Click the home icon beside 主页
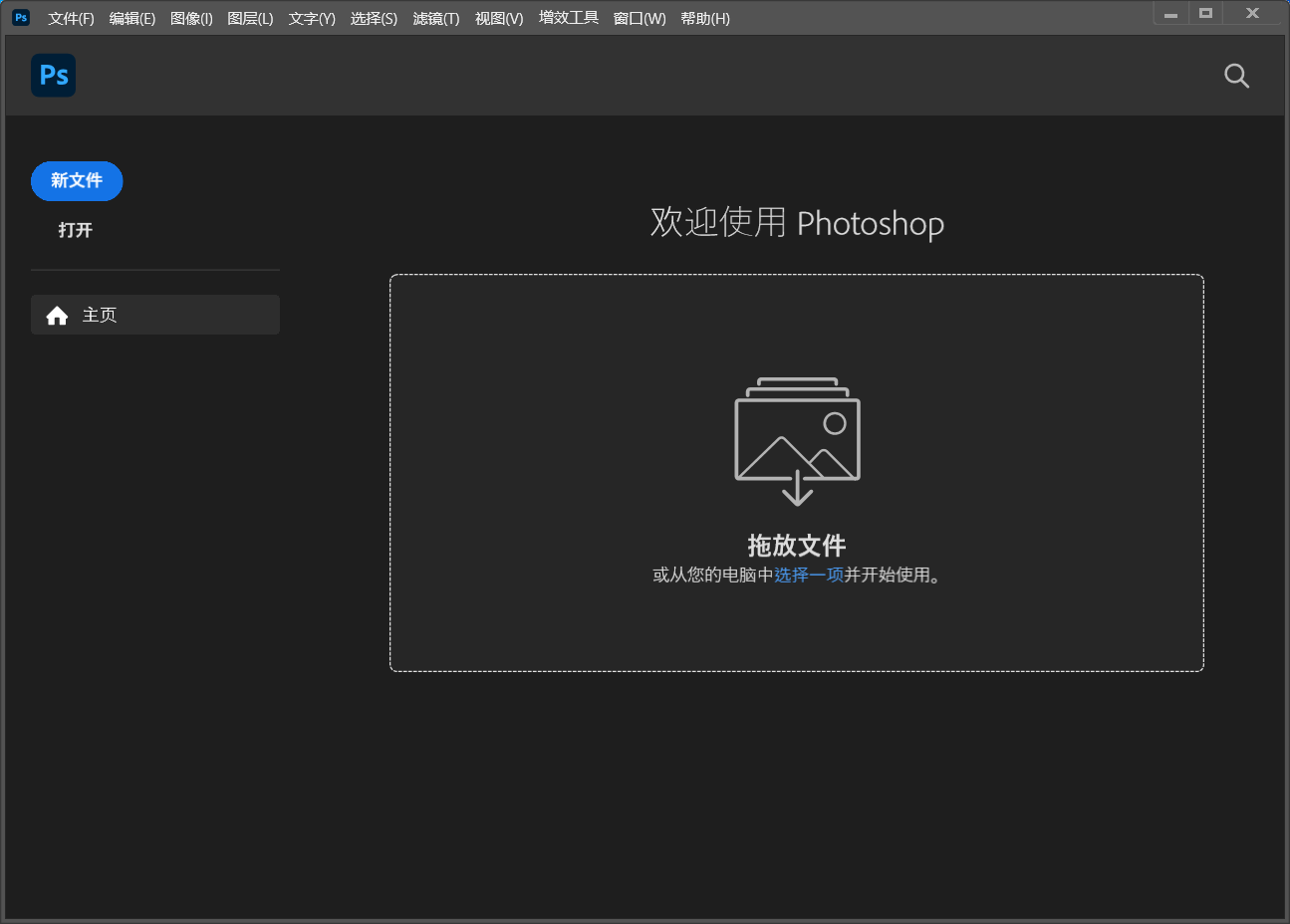This screenshot has height=924, width=1290. coord(57,316)
